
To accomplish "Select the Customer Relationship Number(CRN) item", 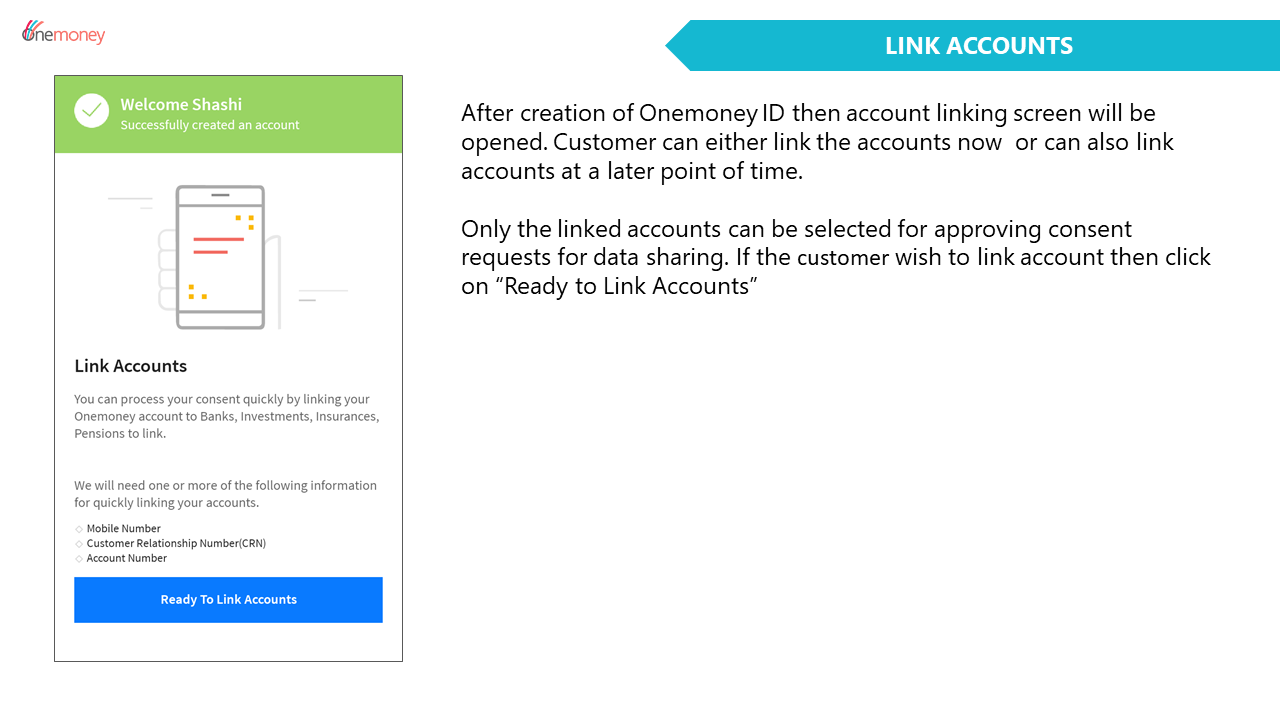I will click(176, 544).
